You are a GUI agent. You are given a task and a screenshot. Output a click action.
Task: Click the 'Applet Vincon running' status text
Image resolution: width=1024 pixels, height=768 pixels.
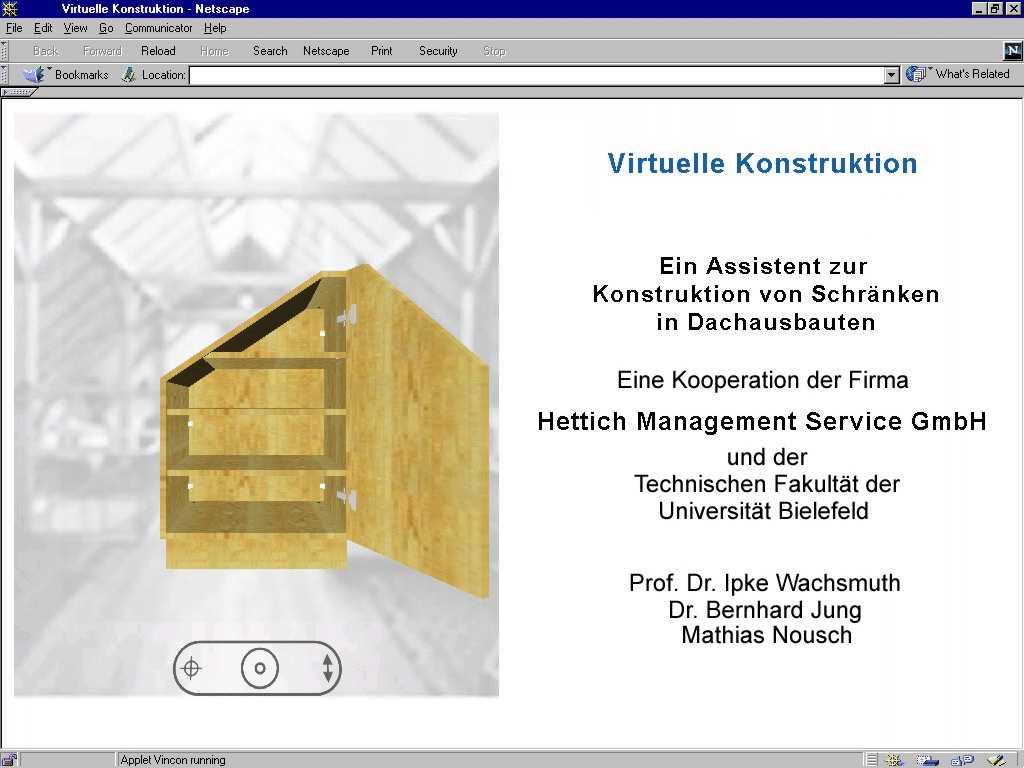[172, 760]
